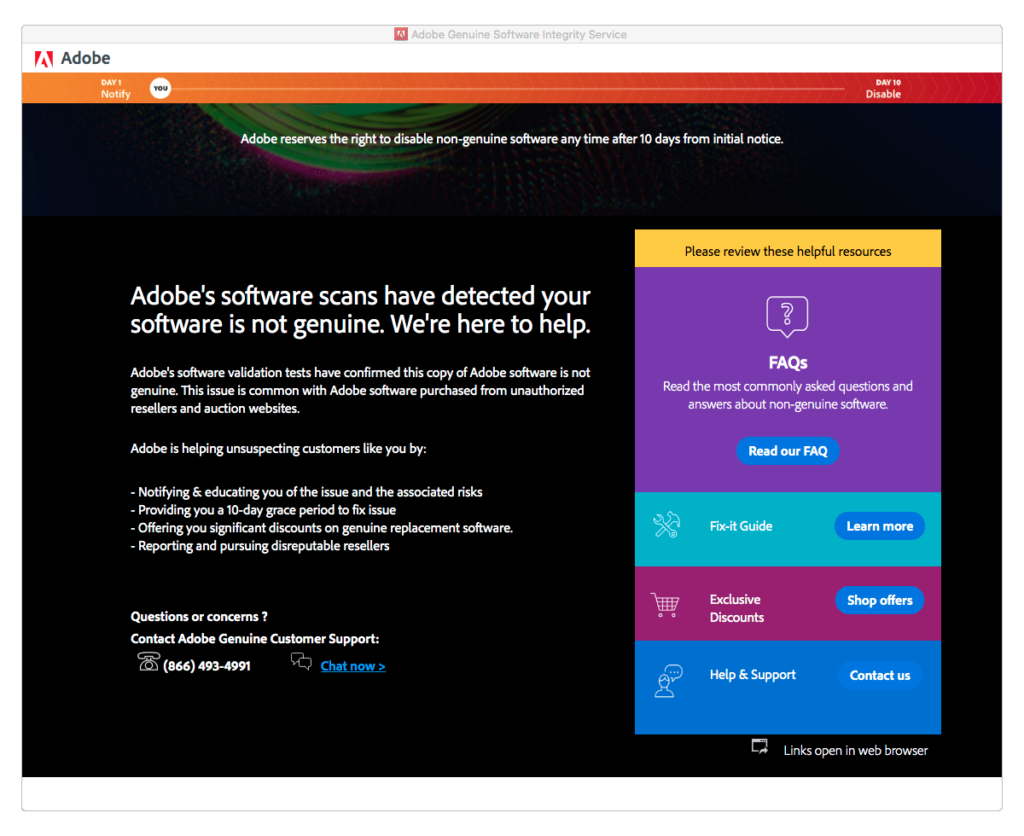This screenshot has width=1024, height=836.
Task: Click the external browser icon near Links open text
Action: (760, 746)
